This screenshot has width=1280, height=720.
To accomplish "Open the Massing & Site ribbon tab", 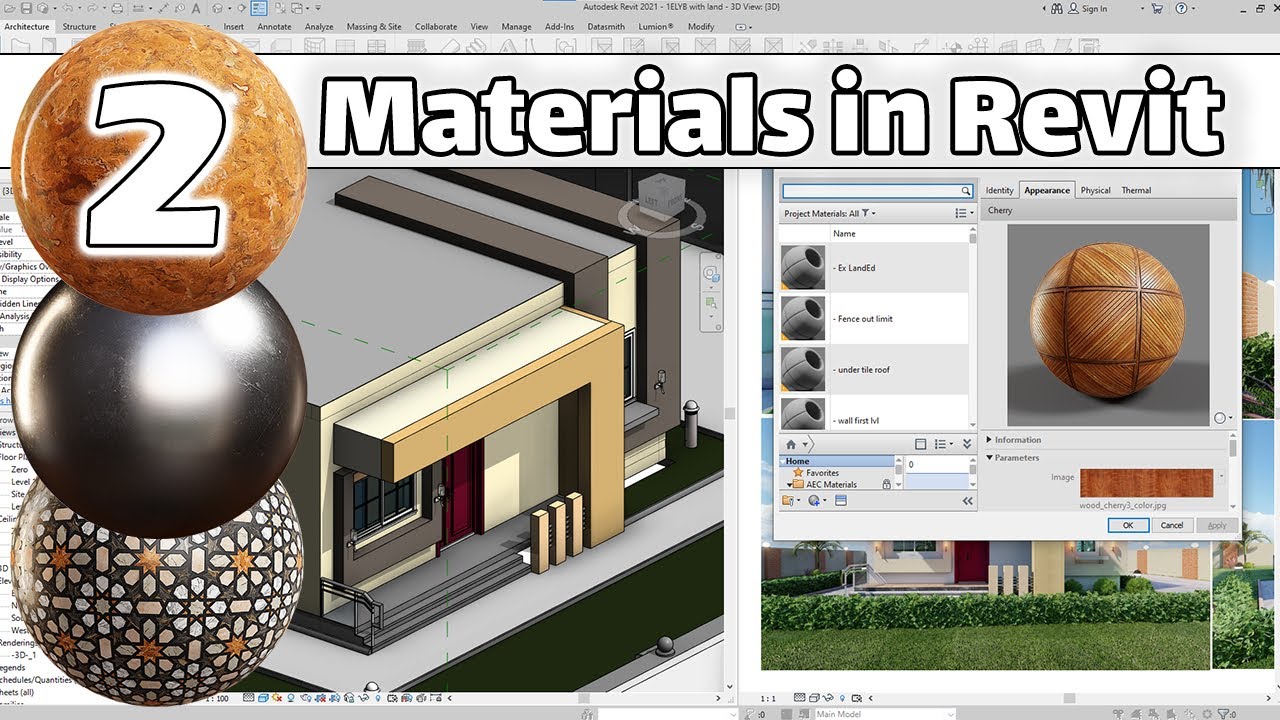I will [374, 27].
